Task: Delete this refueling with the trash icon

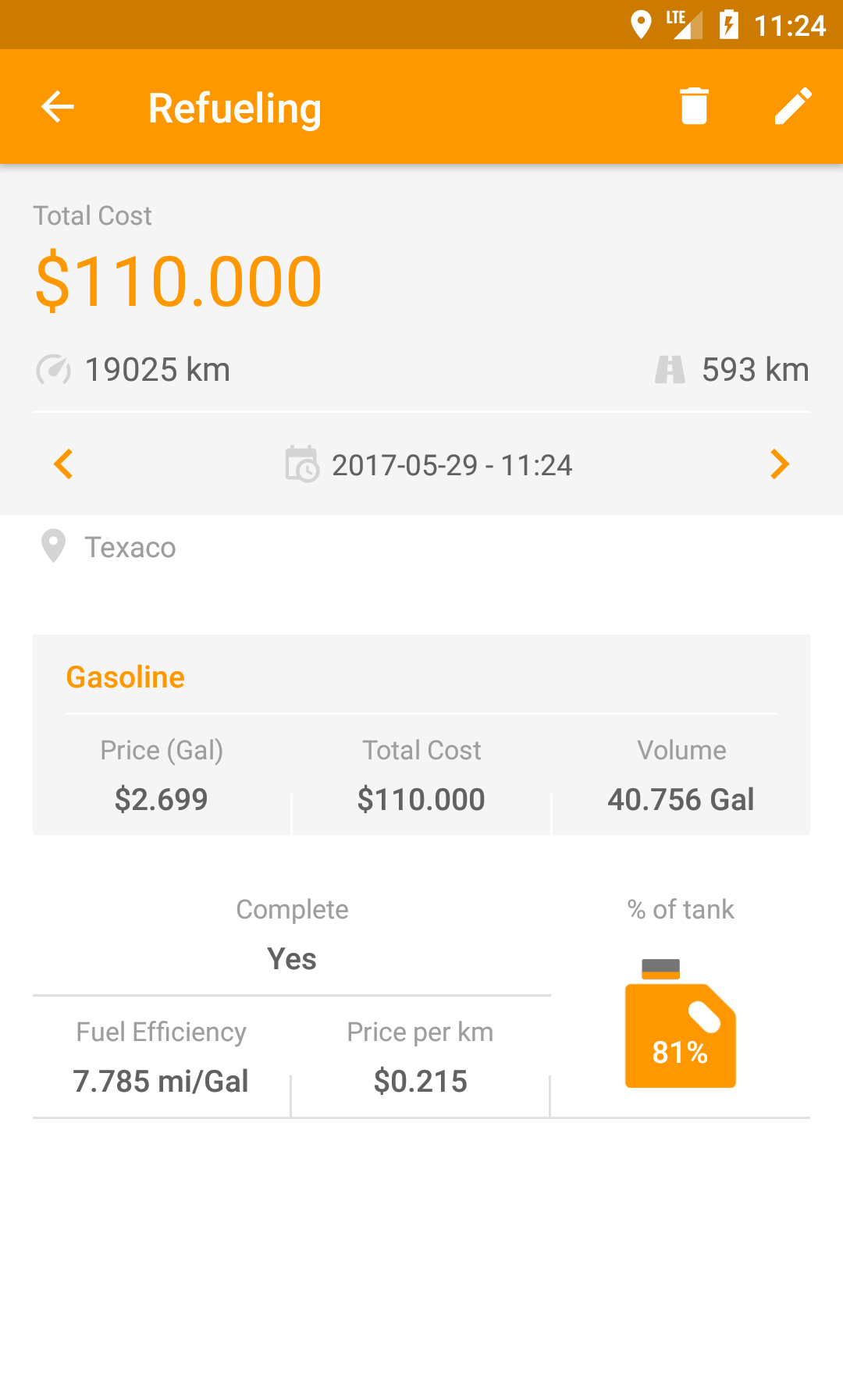Action: pos(693,106)
